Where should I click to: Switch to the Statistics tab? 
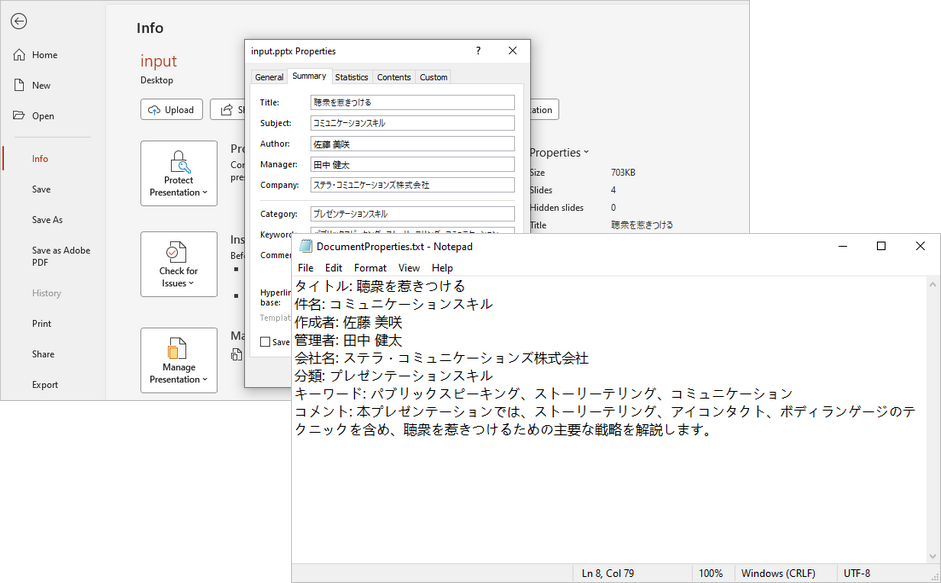coord(352,77)
